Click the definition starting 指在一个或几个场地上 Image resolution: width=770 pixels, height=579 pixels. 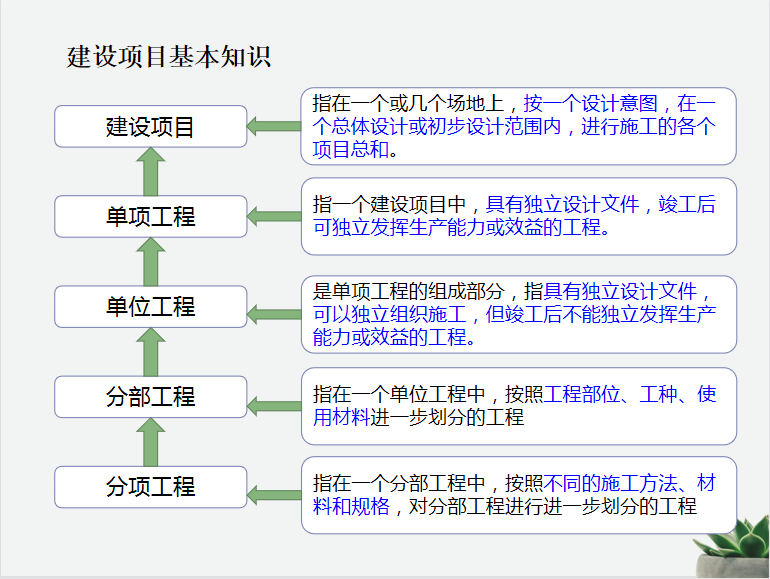(x=519, y=126)
